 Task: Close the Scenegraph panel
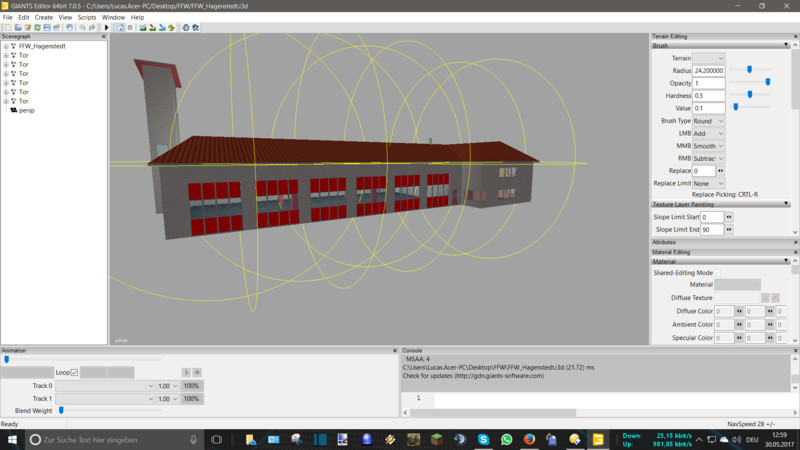pos(103,37)
